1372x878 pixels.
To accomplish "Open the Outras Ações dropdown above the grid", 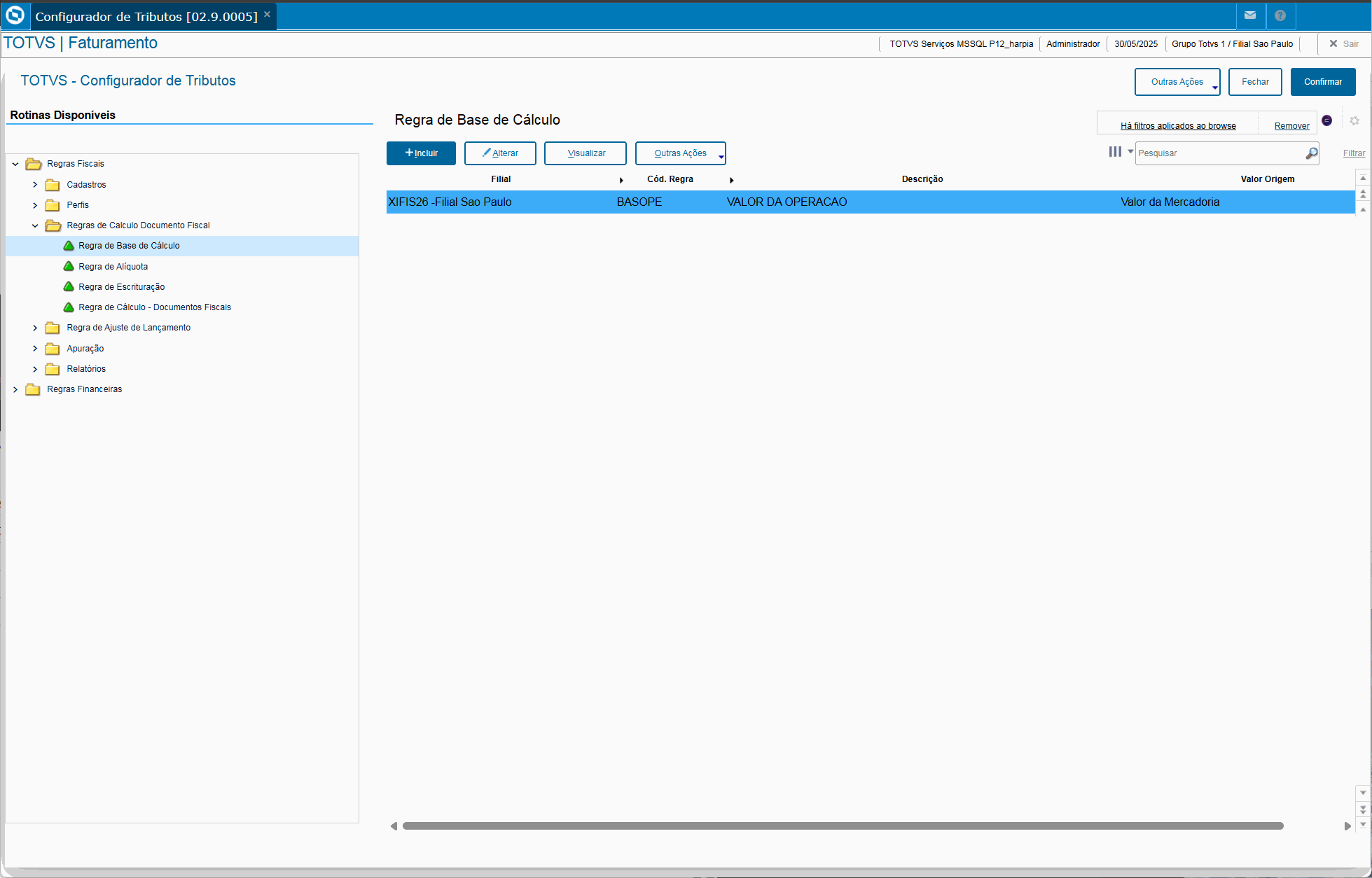I will [x=680, y=153].
